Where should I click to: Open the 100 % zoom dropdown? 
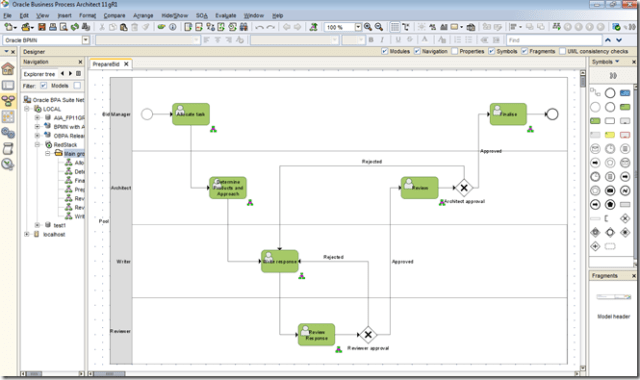pos(358,27)
